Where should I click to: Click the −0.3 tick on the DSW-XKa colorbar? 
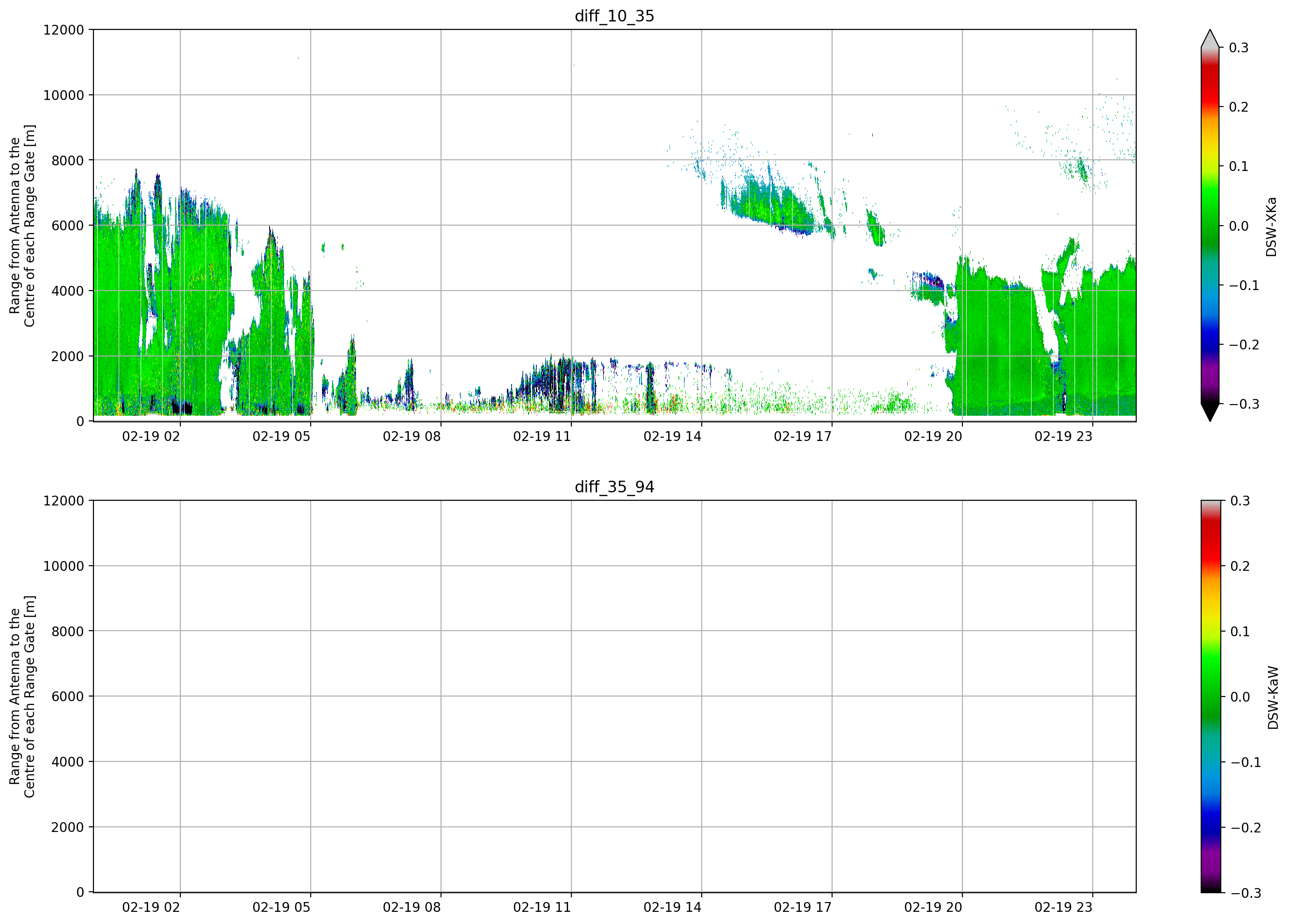click(1244, 404)
